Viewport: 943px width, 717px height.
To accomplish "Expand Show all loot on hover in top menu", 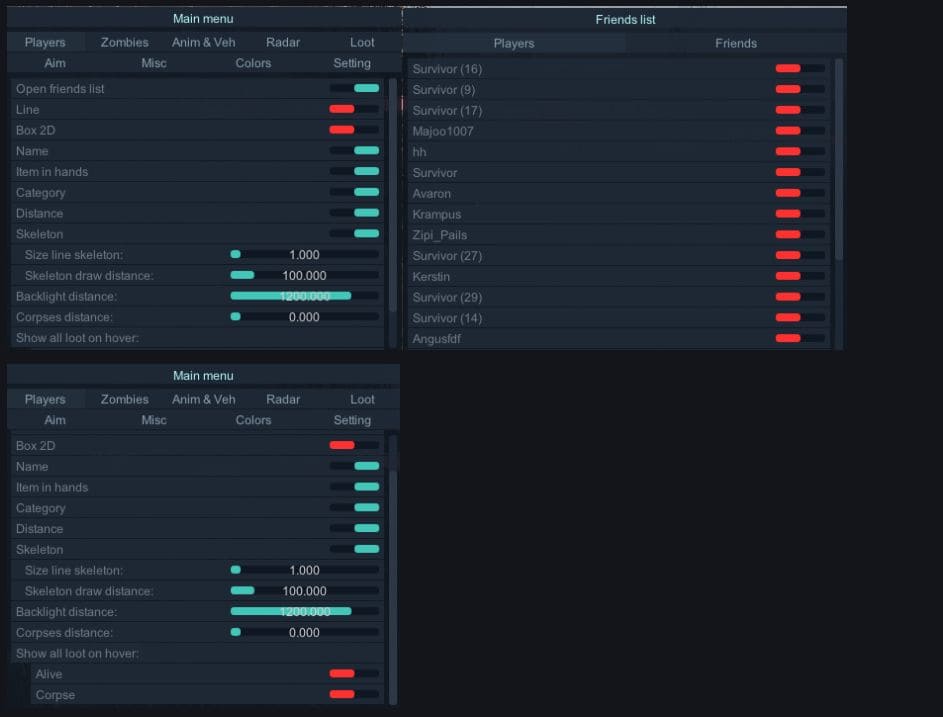I will pos(77,338).
